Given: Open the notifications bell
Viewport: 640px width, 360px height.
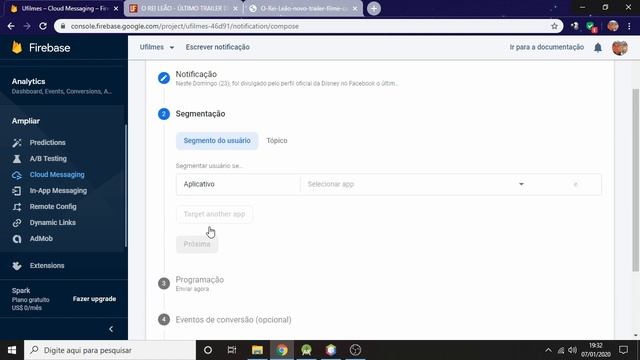Looking at the screenshot, I should pos(598,48).
